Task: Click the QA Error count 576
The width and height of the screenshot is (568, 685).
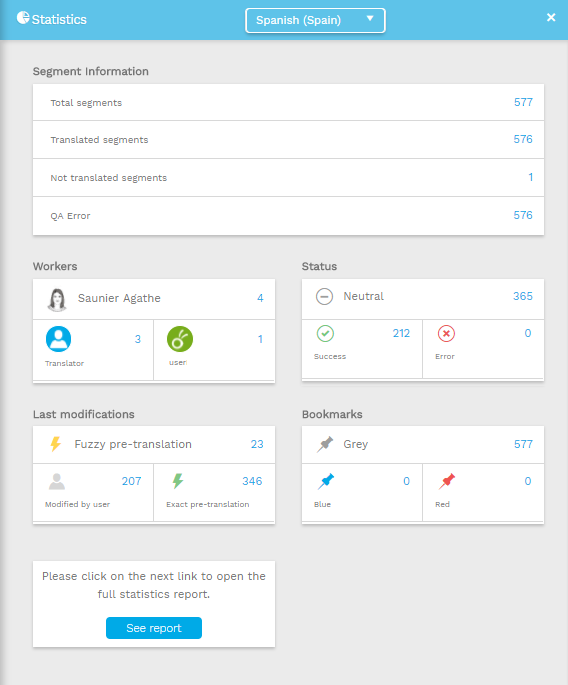Action: click(x=523, y=215)
